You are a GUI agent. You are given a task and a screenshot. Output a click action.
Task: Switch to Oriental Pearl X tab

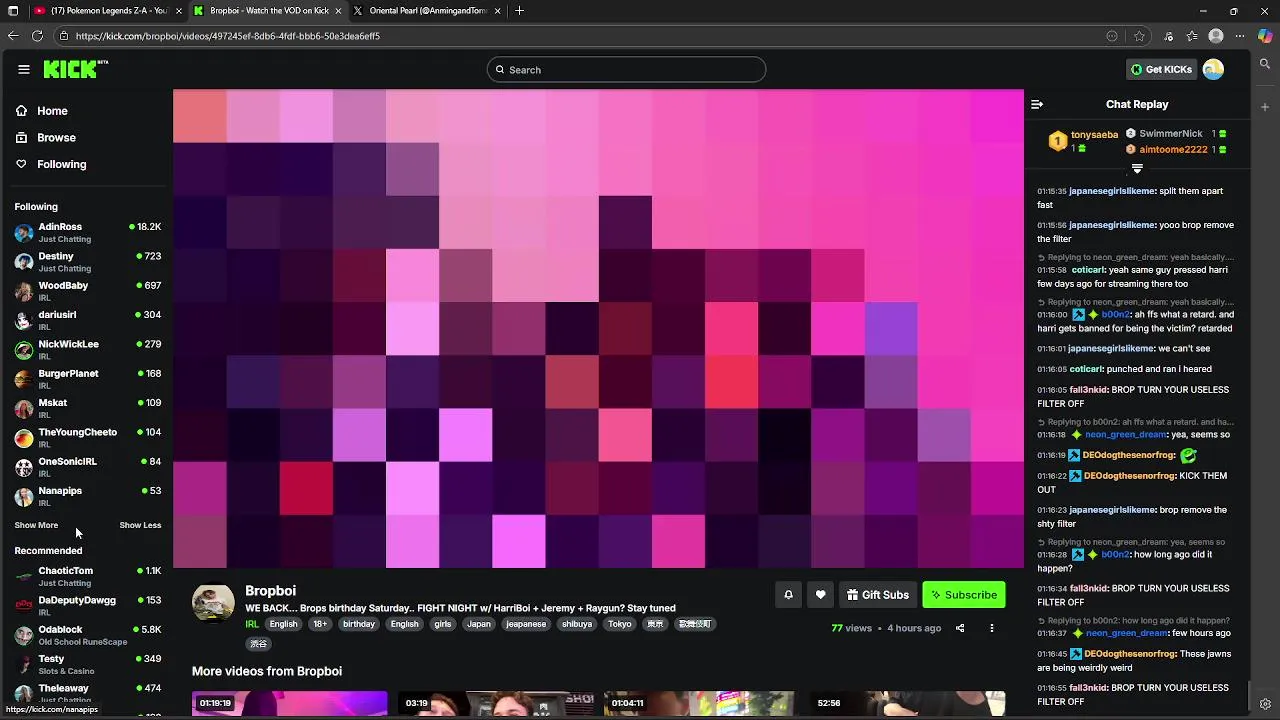[x=426, y=11]
